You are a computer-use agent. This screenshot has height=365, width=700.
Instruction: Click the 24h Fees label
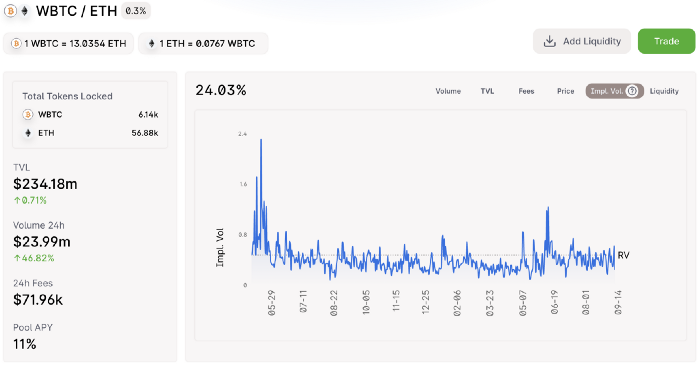pos(33,283)
